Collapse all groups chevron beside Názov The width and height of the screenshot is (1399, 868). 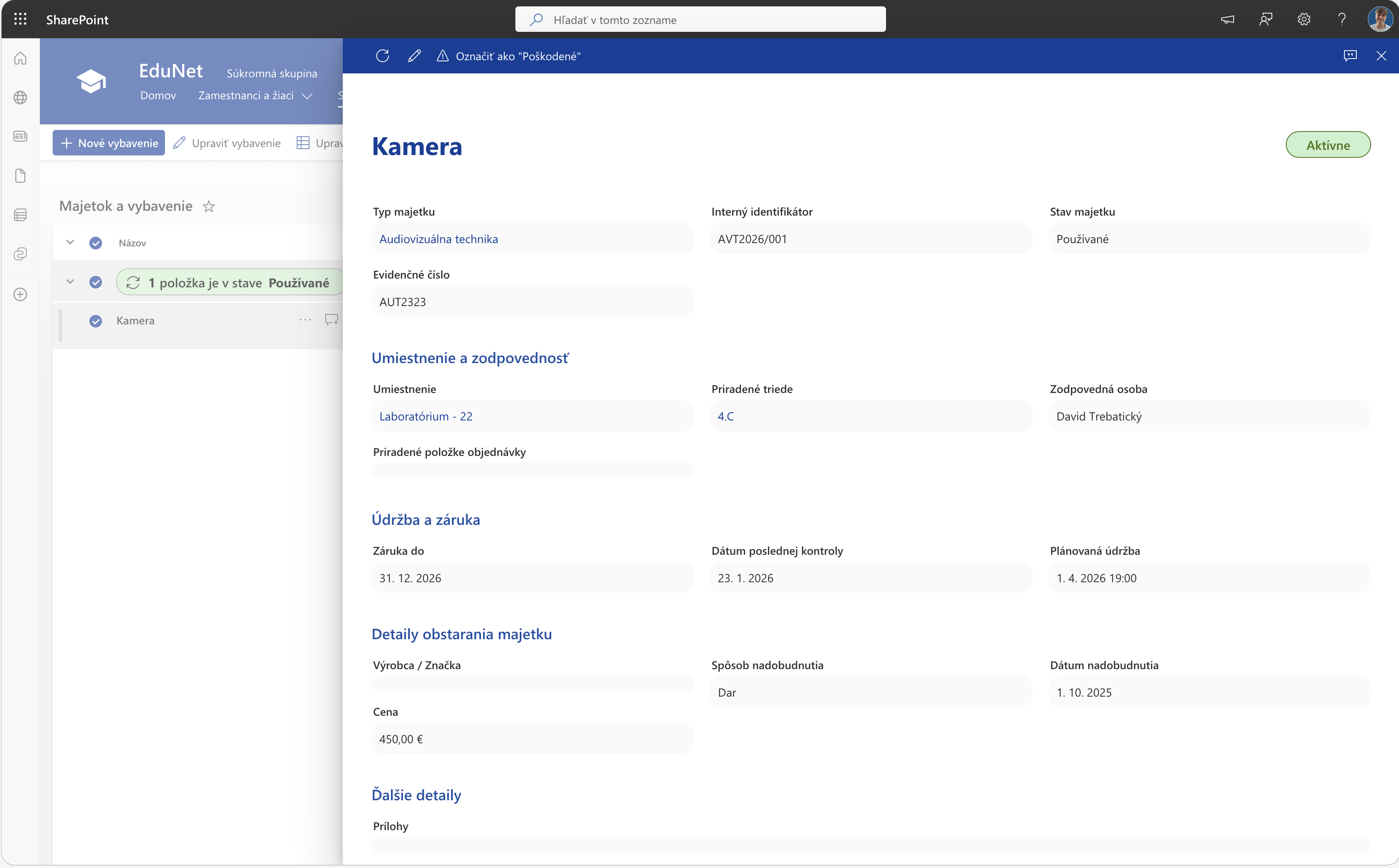(70, 242)
